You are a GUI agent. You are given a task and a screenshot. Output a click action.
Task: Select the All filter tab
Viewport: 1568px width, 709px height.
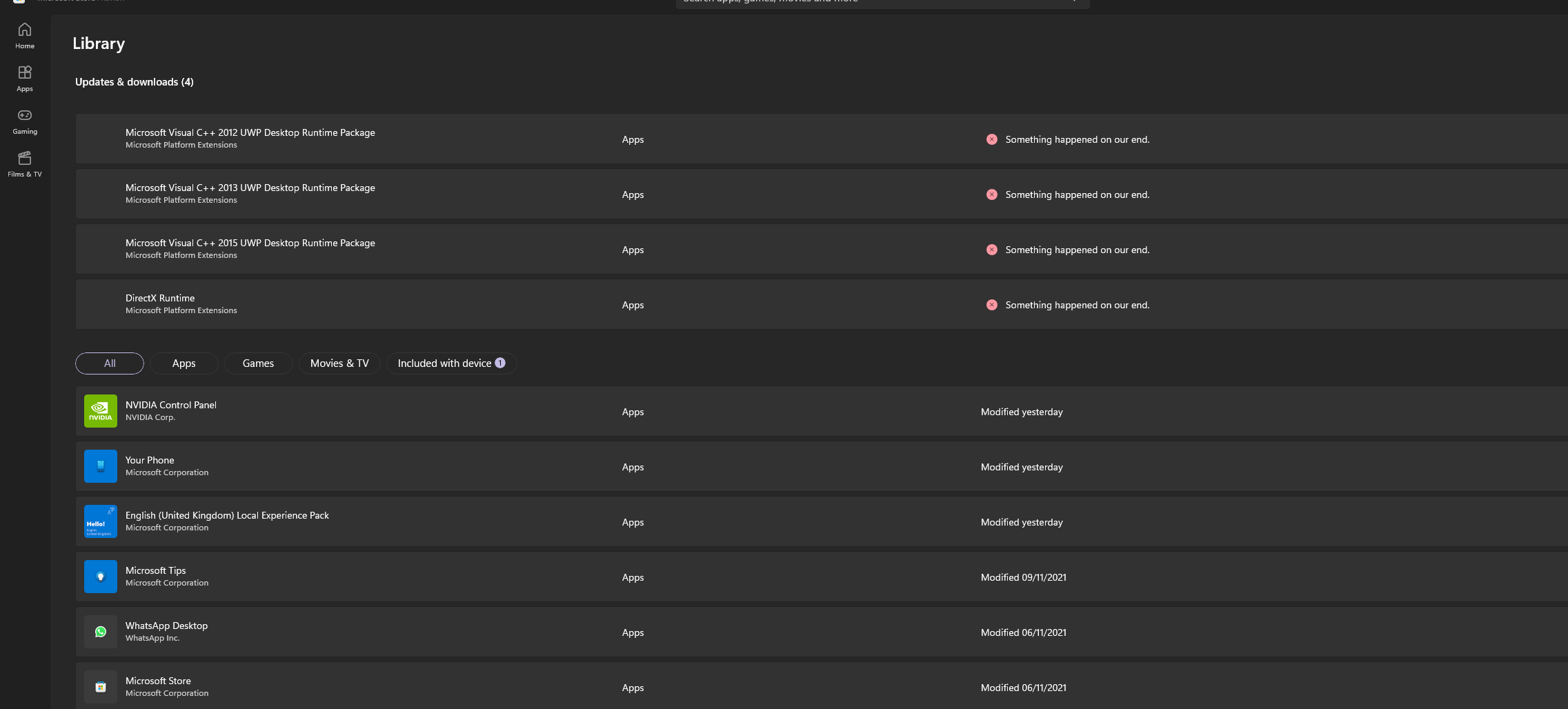[110, 363]
